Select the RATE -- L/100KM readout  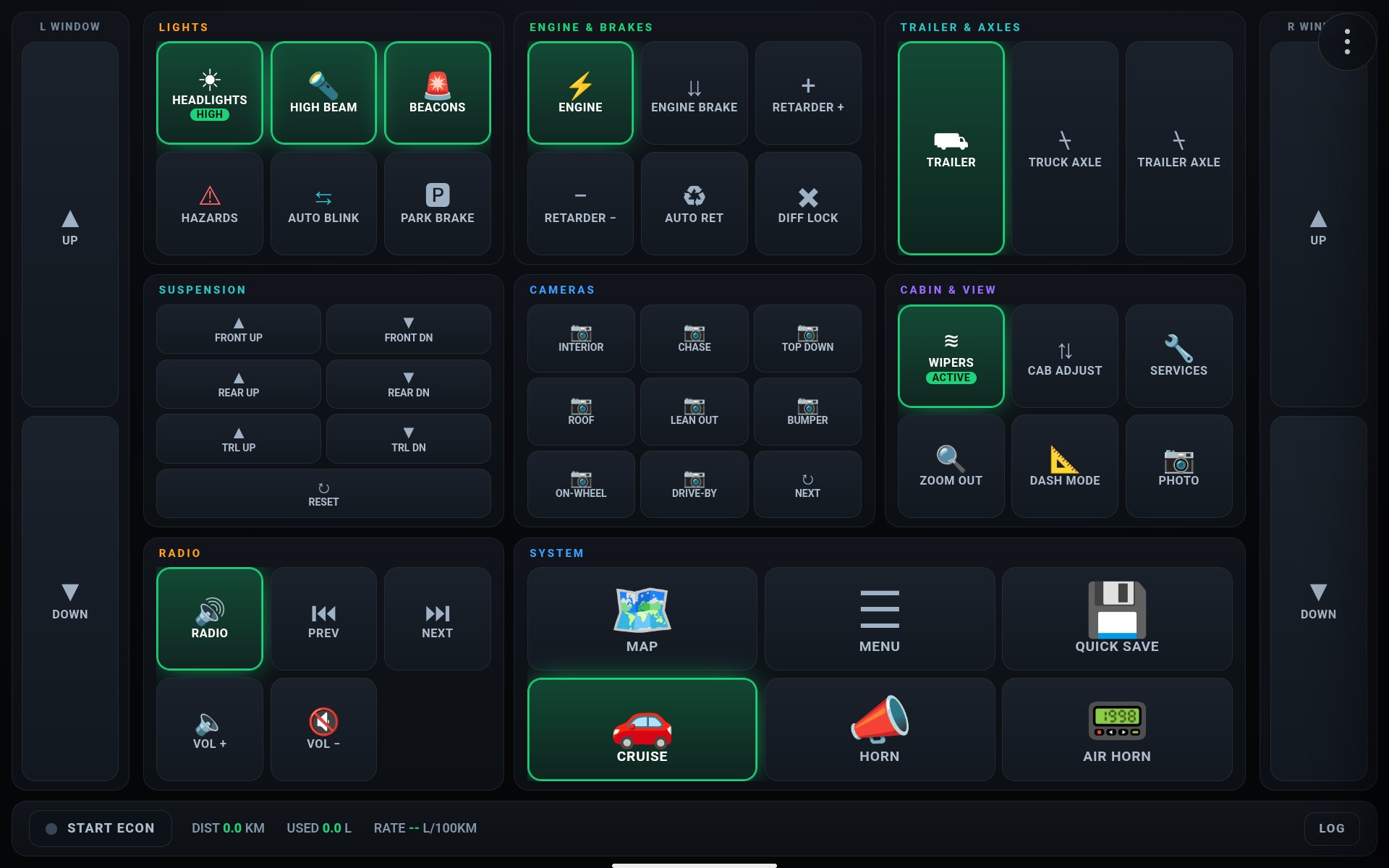pyautogui.click(x=425, y=828)
